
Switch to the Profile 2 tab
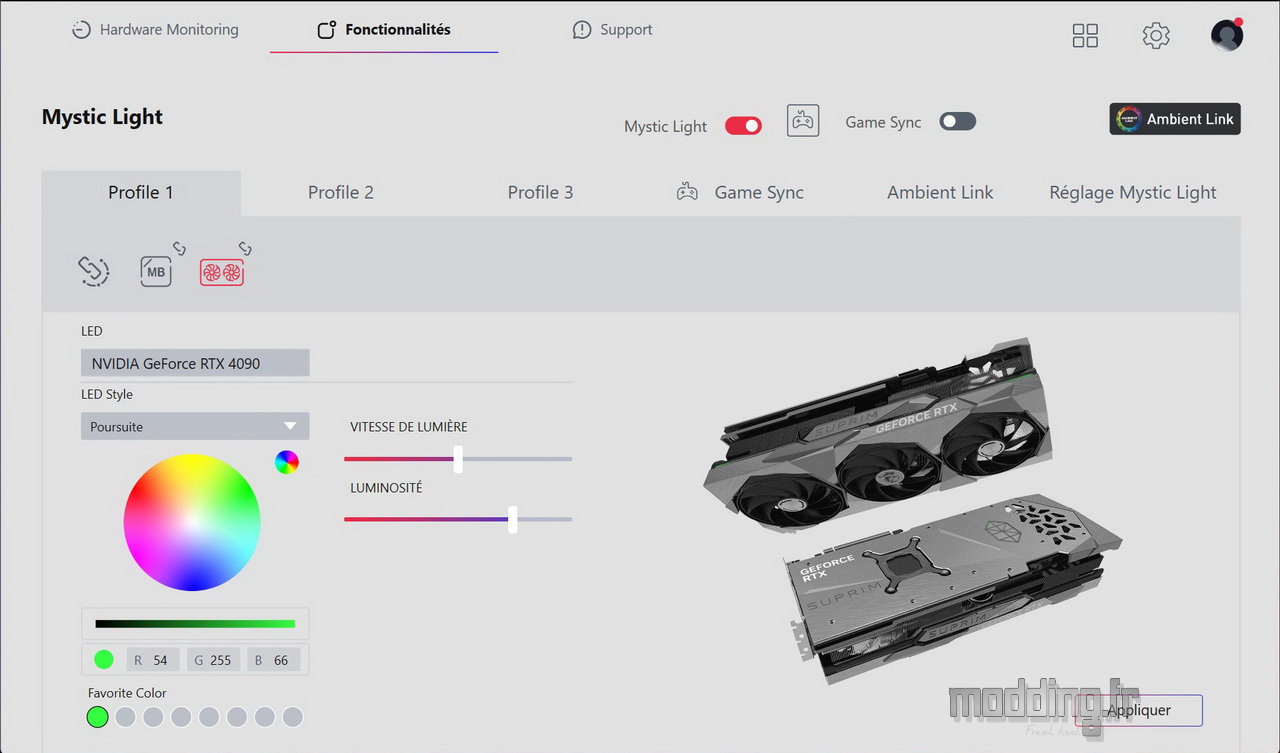coord(341,192)
